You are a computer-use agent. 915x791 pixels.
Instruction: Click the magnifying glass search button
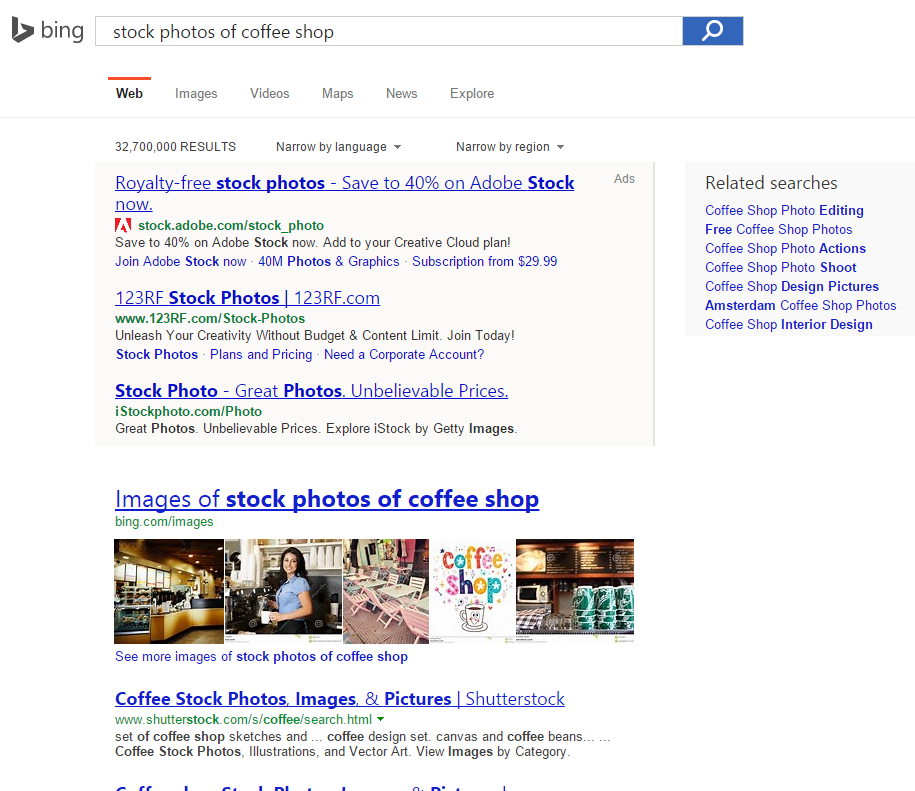pyautogui.click(x=712, y=31)
